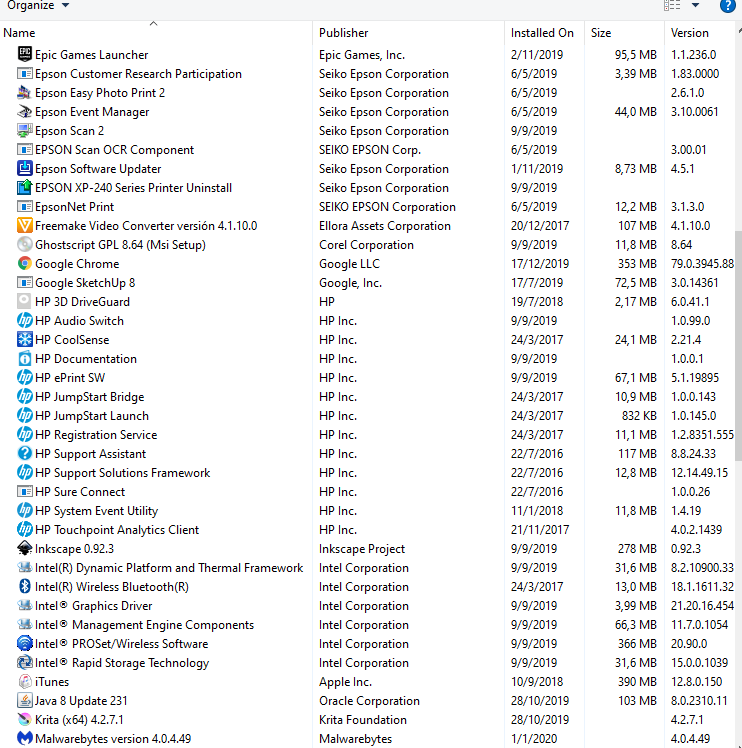The height and width of the screenshot is (748, 742).
Task: Click the change view icon
Action: point(672,5)
